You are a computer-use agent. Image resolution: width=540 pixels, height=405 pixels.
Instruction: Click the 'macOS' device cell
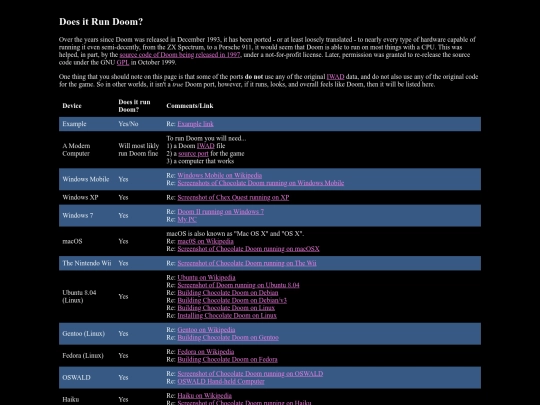(72, 241)
